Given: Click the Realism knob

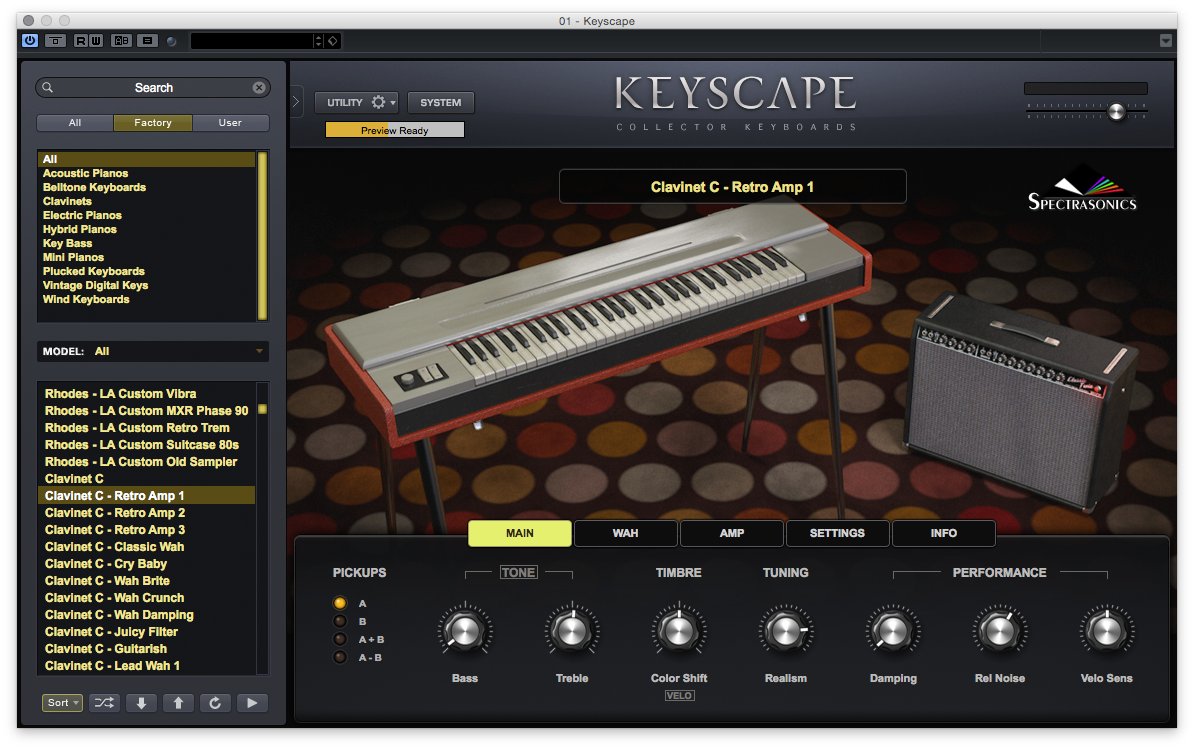Looking at the screenshot, I should click(x=786, y=631).
